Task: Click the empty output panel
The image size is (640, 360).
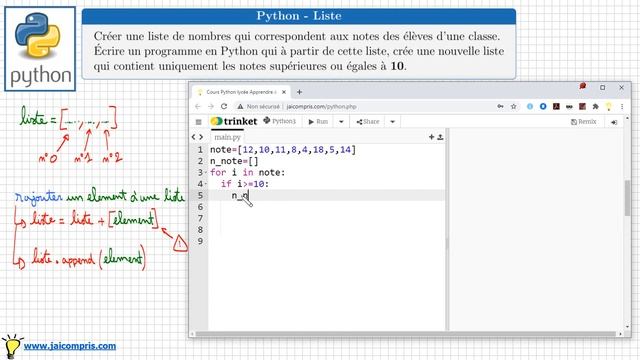Action: (x=535, y=229)
